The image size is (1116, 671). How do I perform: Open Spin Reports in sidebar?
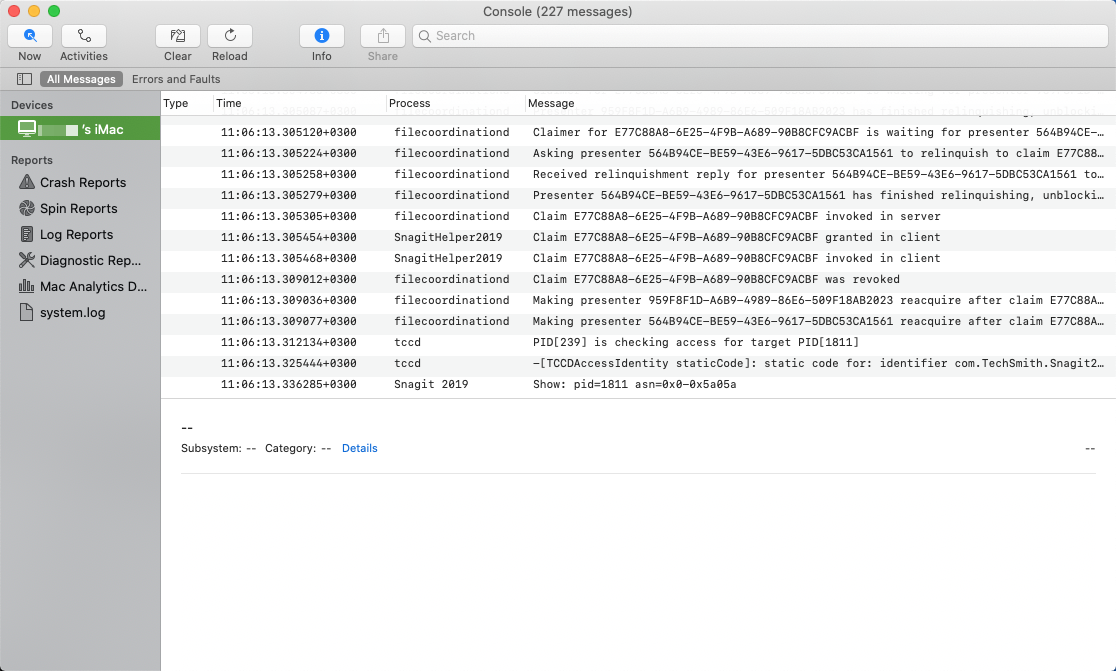pyautogui.click(x=78, y=209)
